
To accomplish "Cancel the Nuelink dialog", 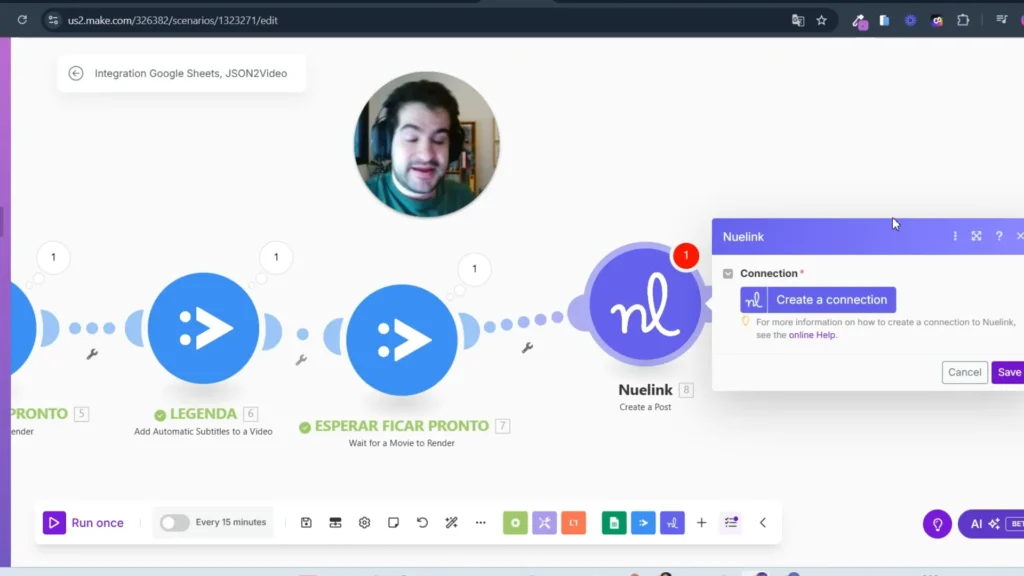I will click(x=965, y=372).
